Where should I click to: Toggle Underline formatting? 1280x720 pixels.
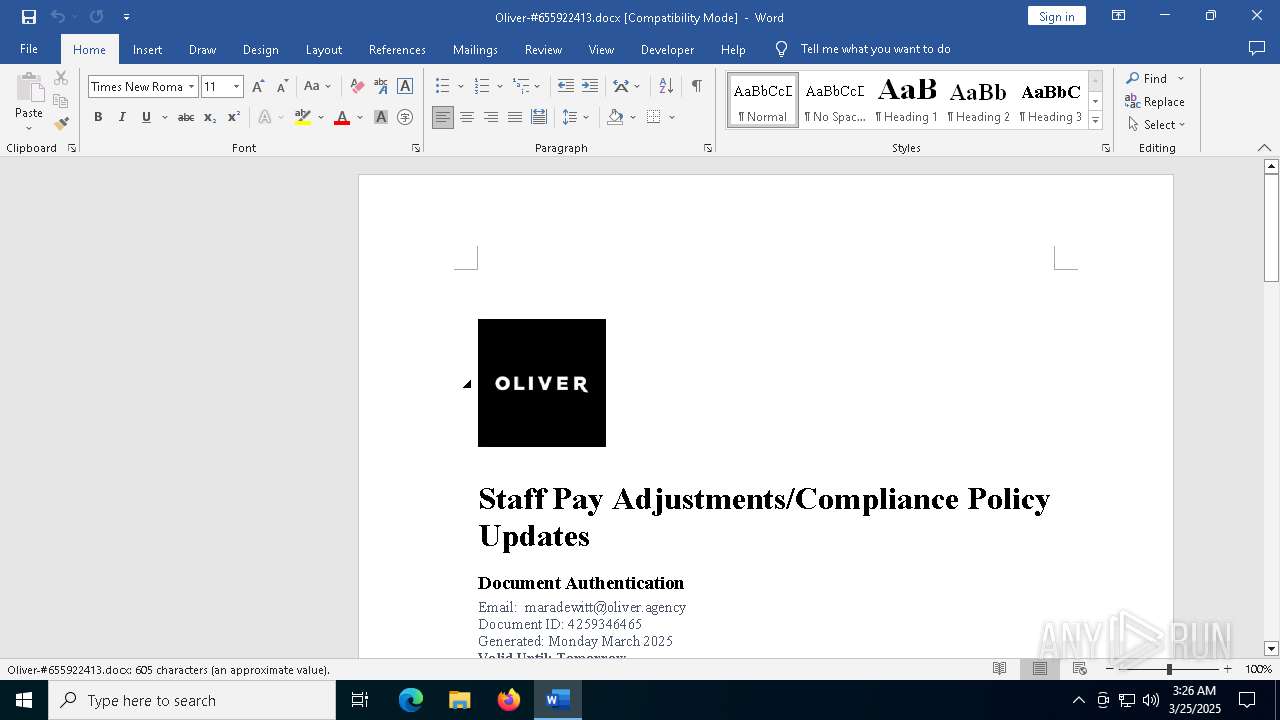point(146,117)
